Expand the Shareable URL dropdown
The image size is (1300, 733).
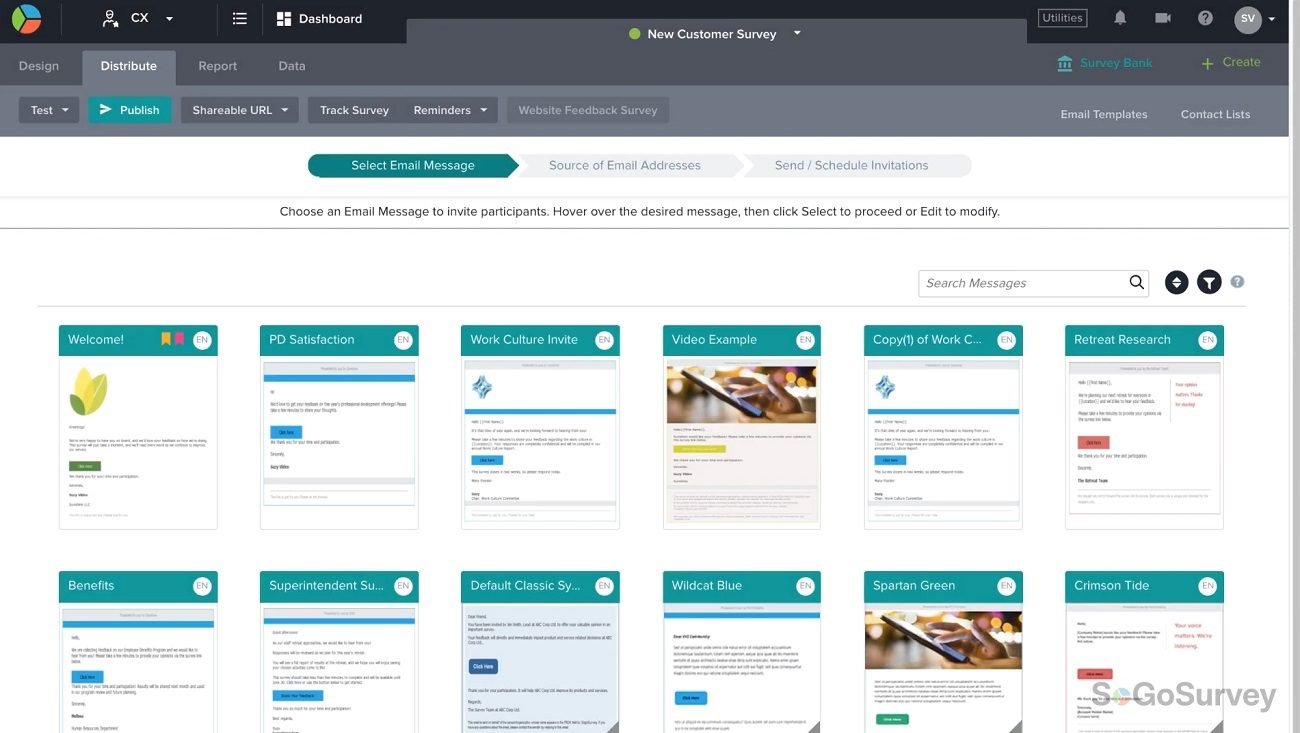click(x=238, y=109)
